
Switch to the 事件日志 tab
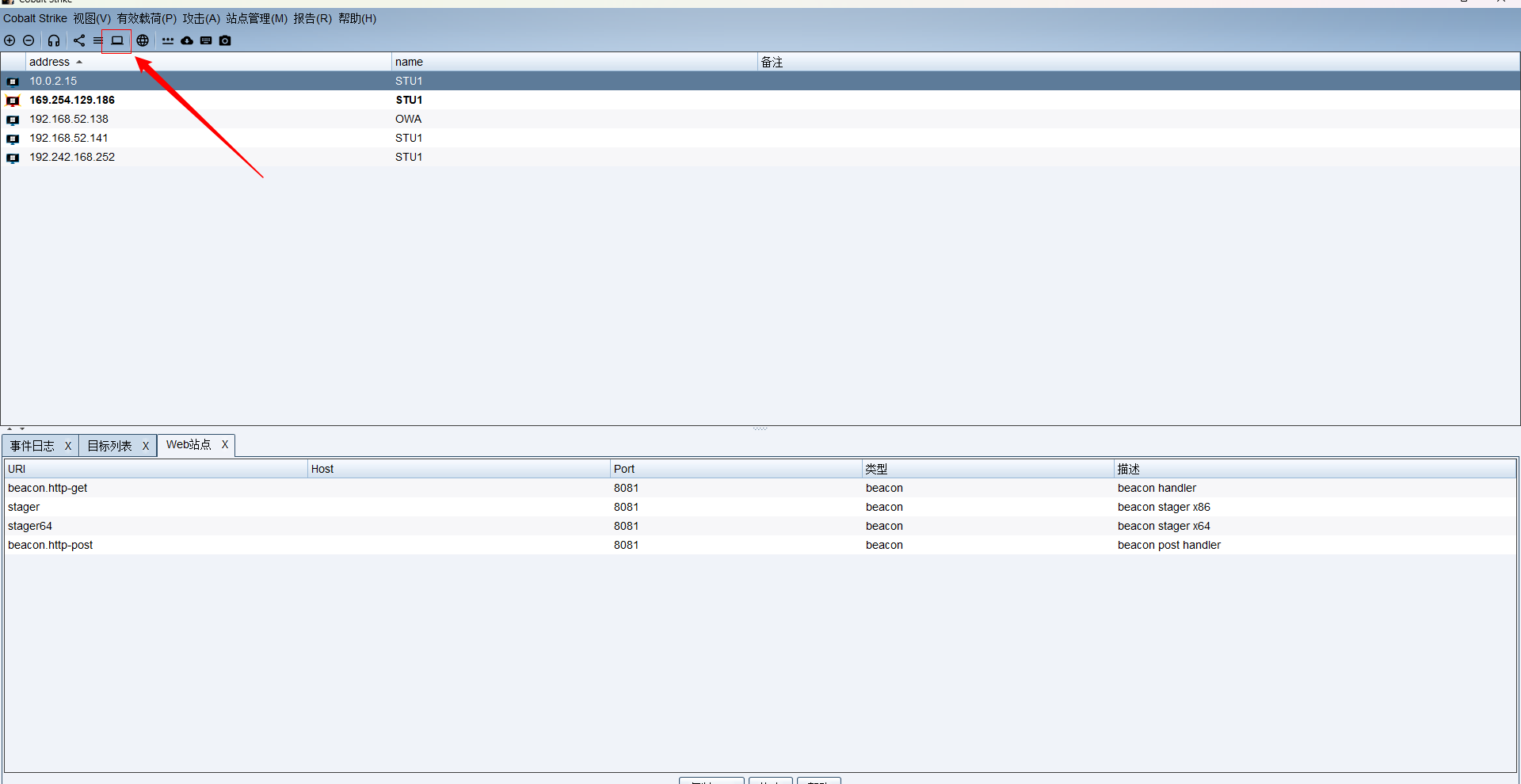(x=32, y=446)
